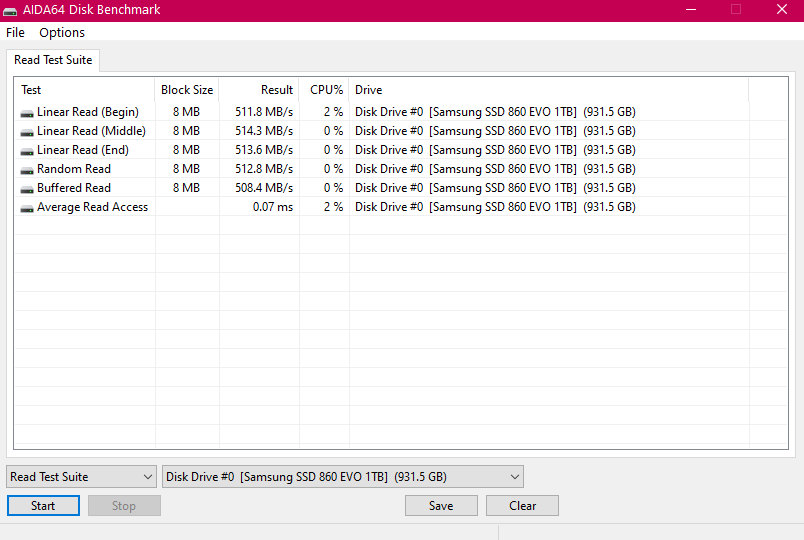This screenshot has height=540, width=804.
Task: Expand the Read Test Suite dropdown
Action: 82,477
